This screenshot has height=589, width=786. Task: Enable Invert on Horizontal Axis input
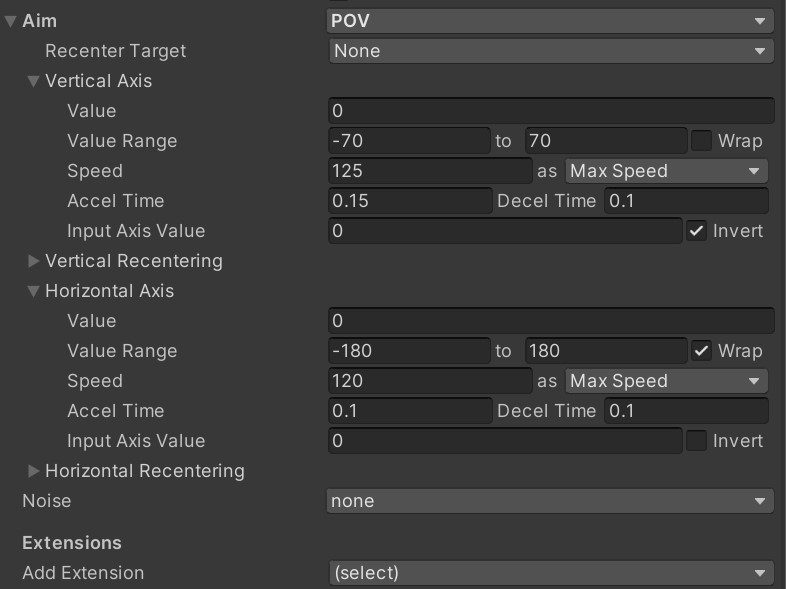click(696, 441)
